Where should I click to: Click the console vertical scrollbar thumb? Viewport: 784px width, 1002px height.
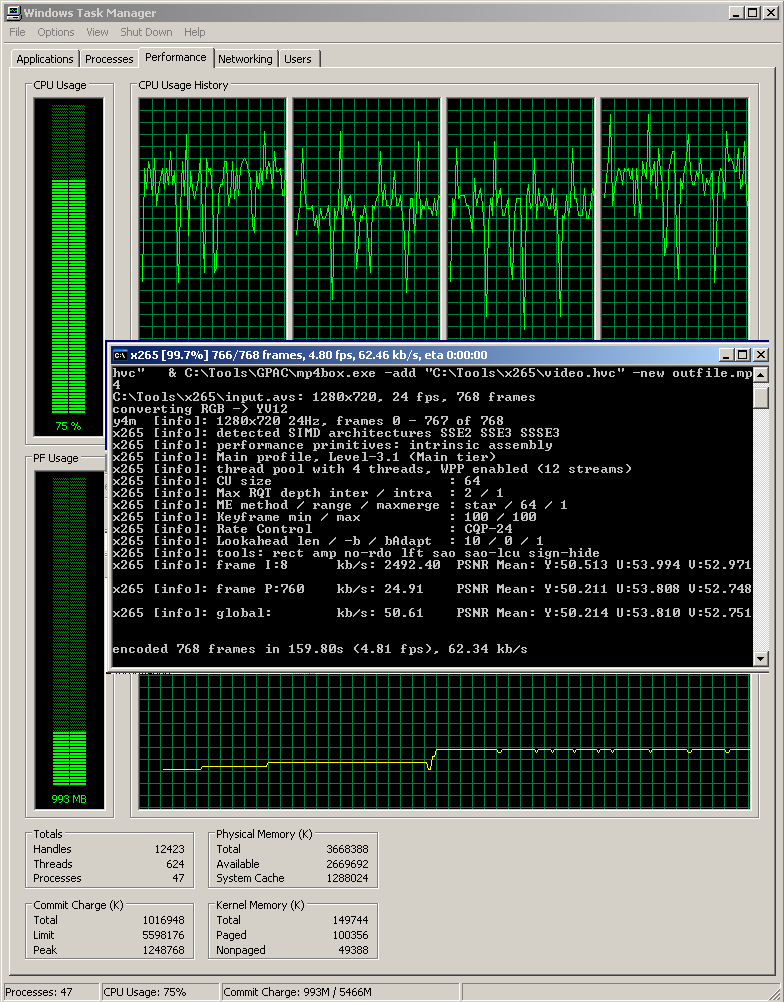760,396
